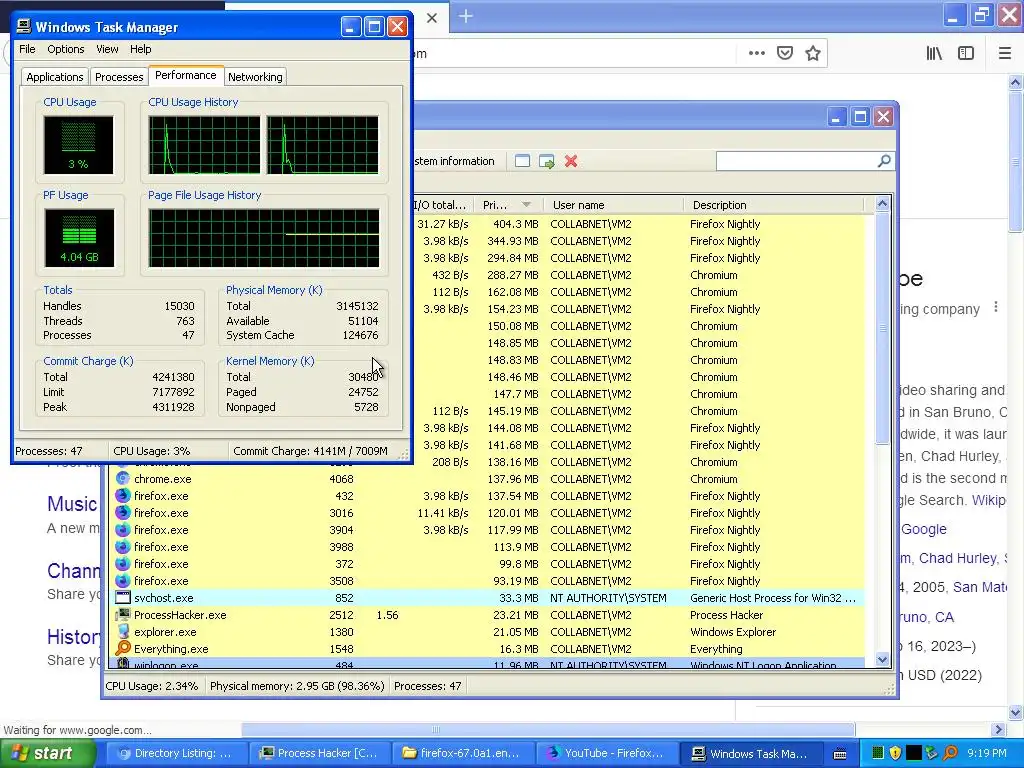Close the current Firefox tab

click(432, 18)
